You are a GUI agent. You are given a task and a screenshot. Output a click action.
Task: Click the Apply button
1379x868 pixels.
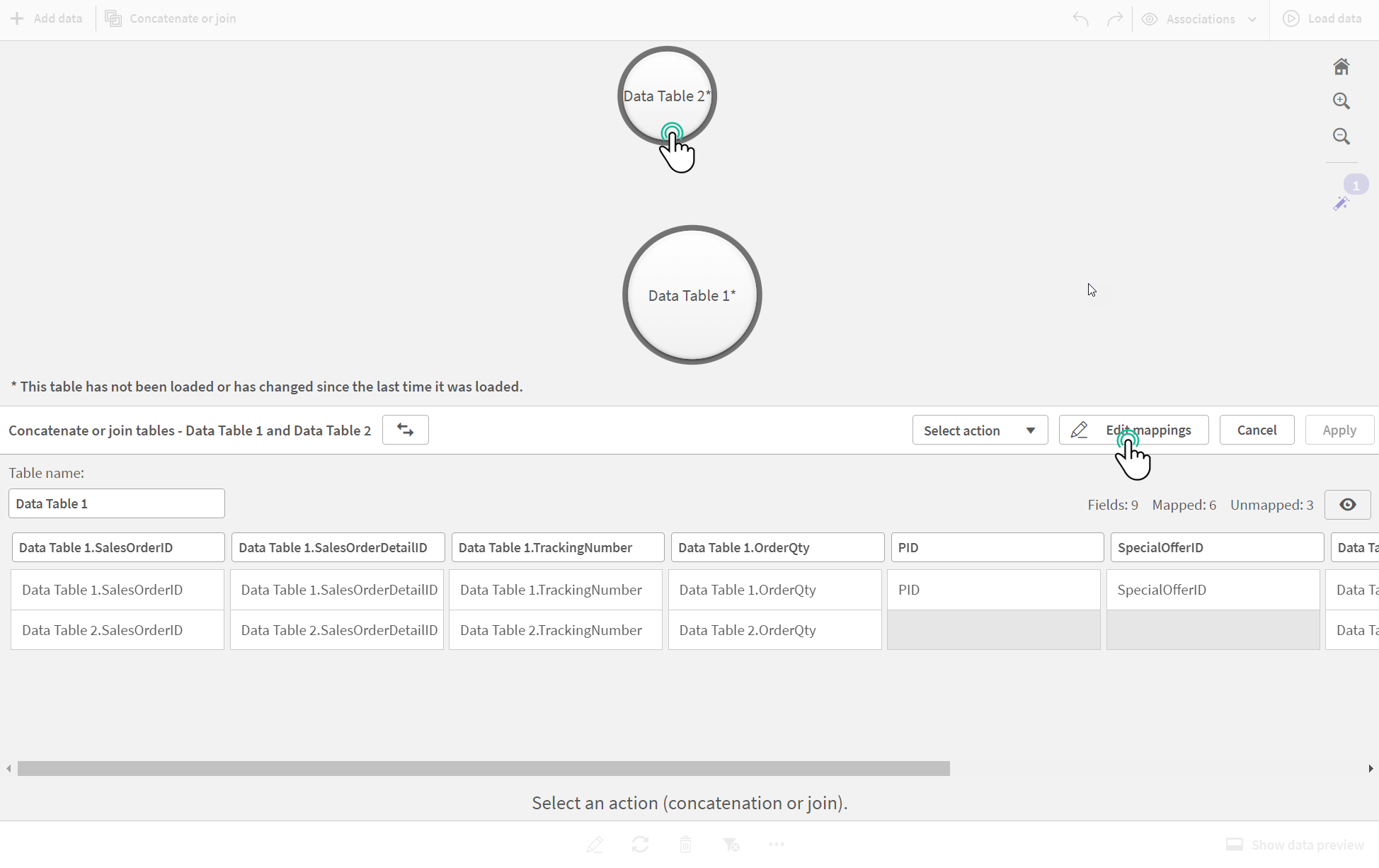point(1340,430)
